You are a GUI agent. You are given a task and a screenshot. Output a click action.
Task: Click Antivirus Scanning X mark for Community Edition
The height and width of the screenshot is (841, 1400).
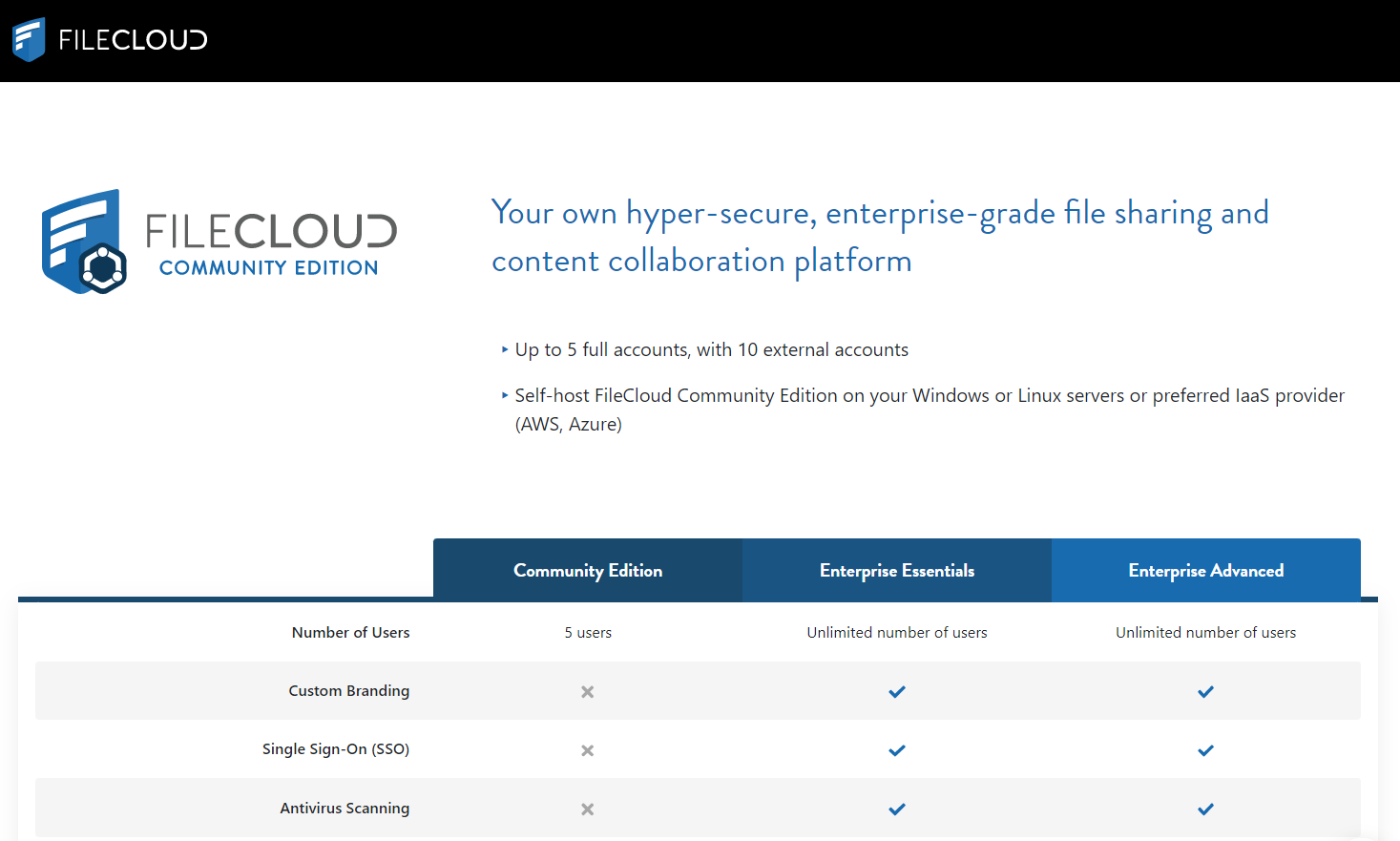point(588,809)
